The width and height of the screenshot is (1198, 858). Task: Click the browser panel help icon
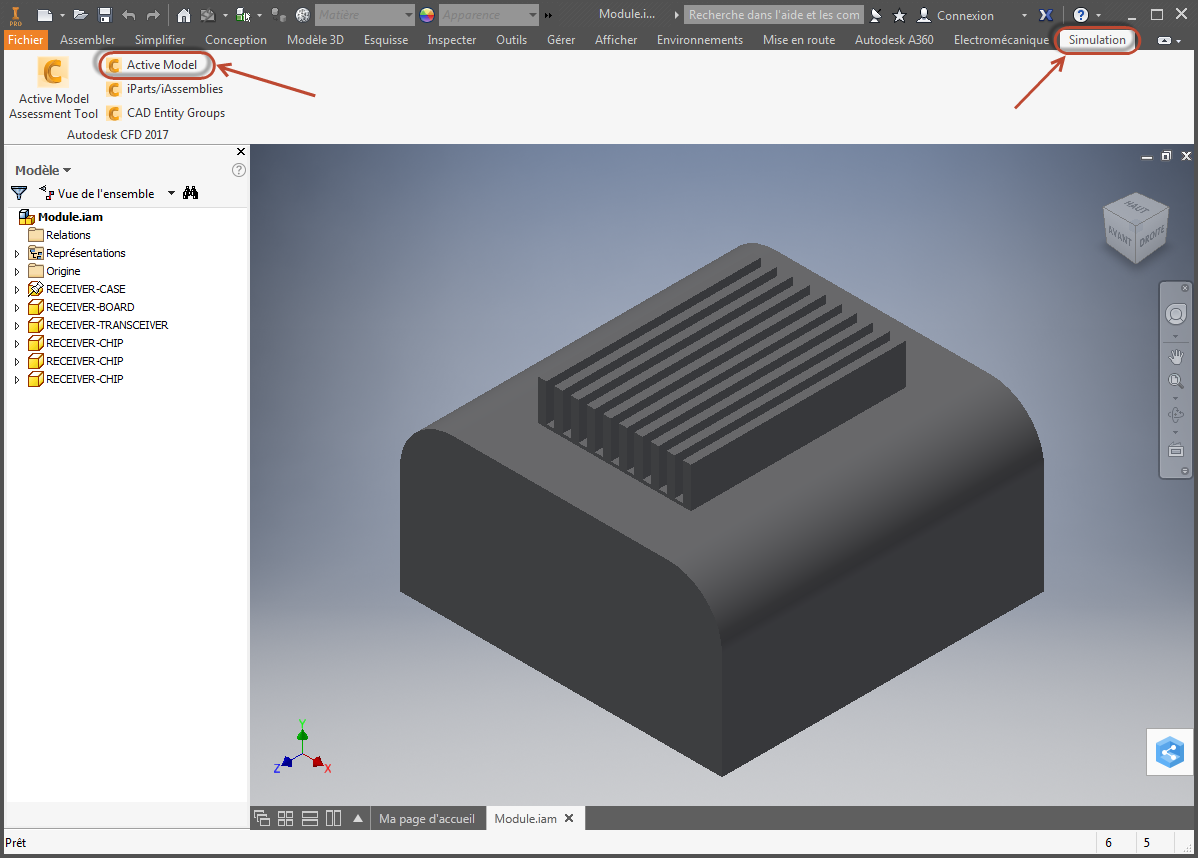click(238, 170)
